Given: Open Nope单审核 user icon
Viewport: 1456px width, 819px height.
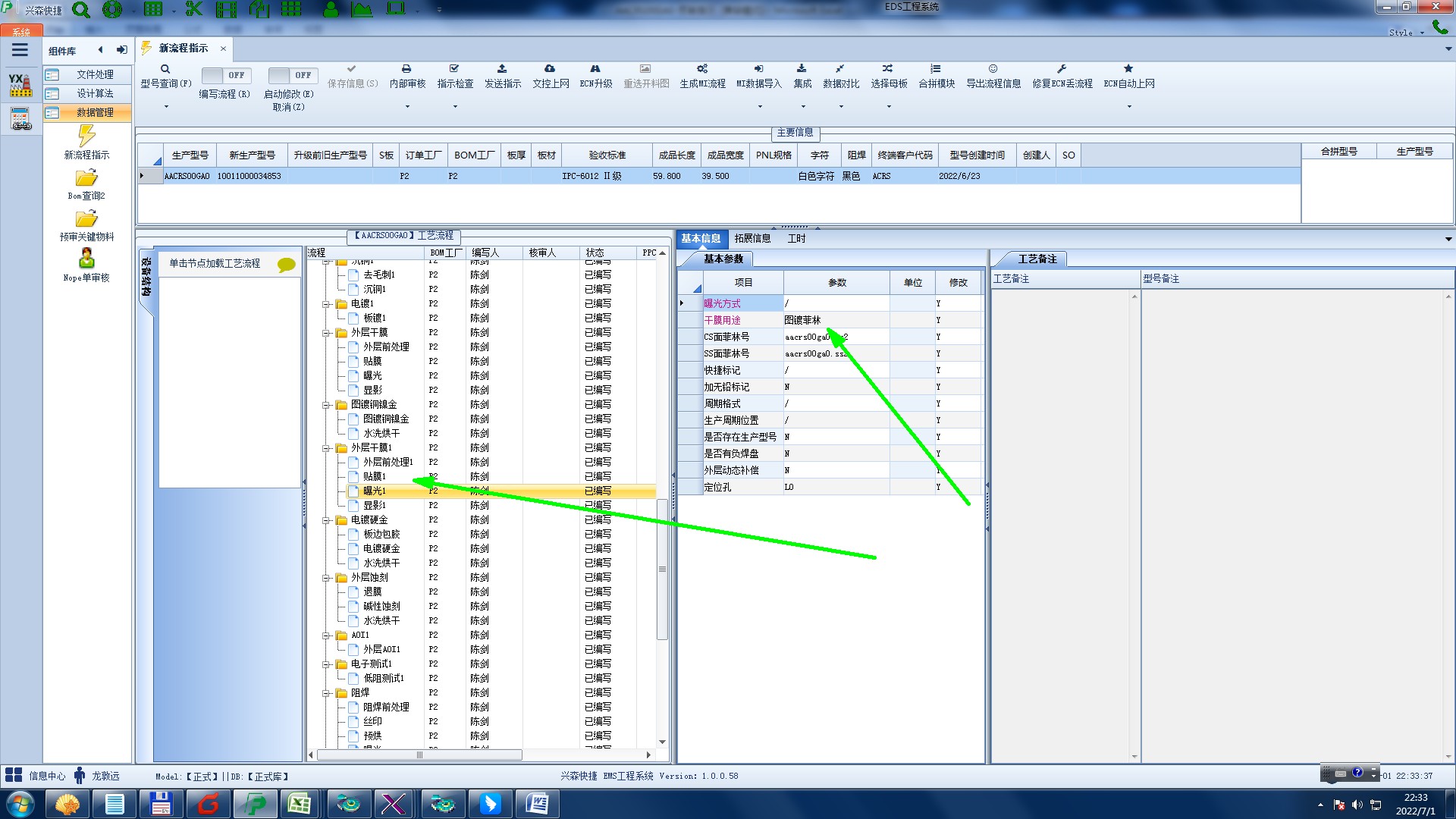Looking at the screenshot, I should point(86,259).
